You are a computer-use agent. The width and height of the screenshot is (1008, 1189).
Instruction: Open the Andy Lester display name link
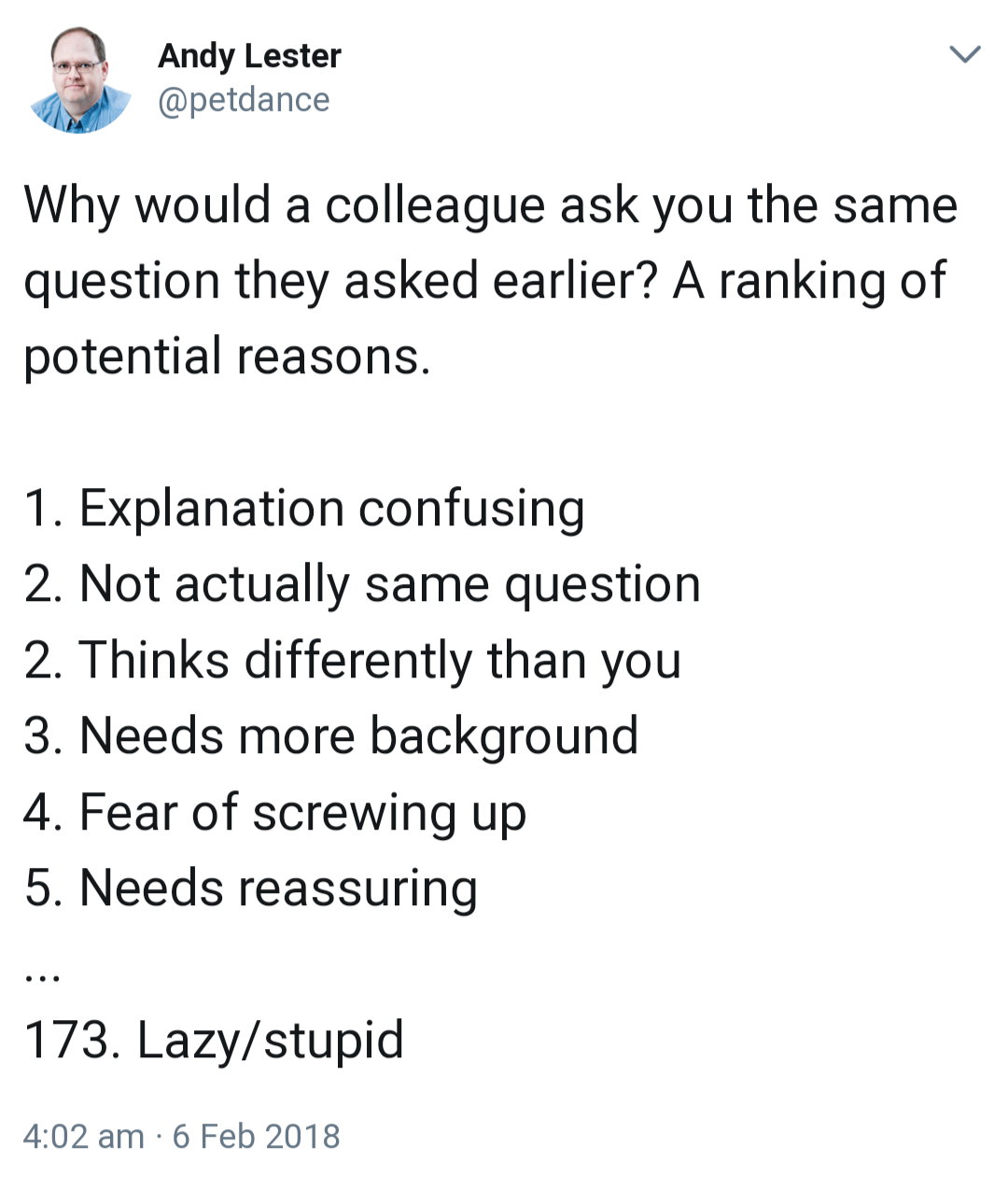coord(249,56)
